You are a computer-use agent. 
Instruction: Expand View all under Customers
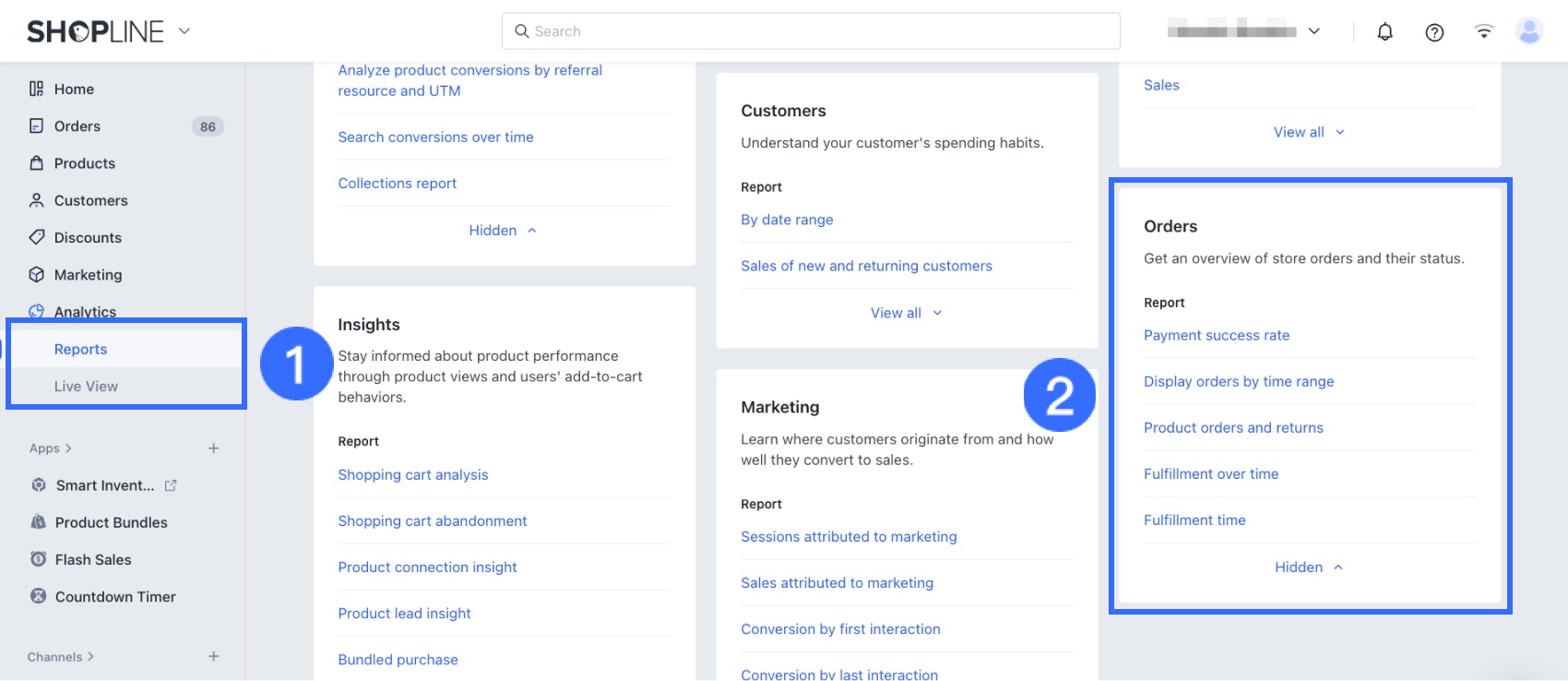(x=906, y=313)
